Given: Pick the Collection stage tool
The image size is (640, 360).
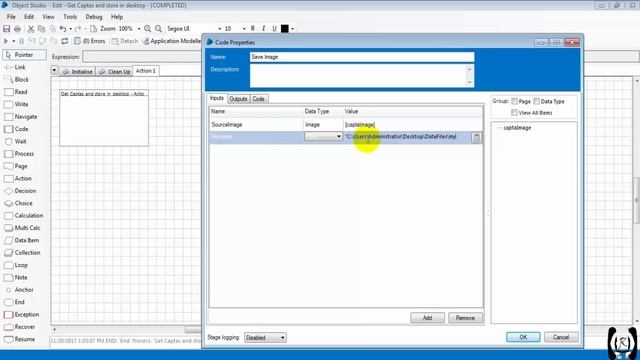Looking at the screenshot, I should pos(22,253).
